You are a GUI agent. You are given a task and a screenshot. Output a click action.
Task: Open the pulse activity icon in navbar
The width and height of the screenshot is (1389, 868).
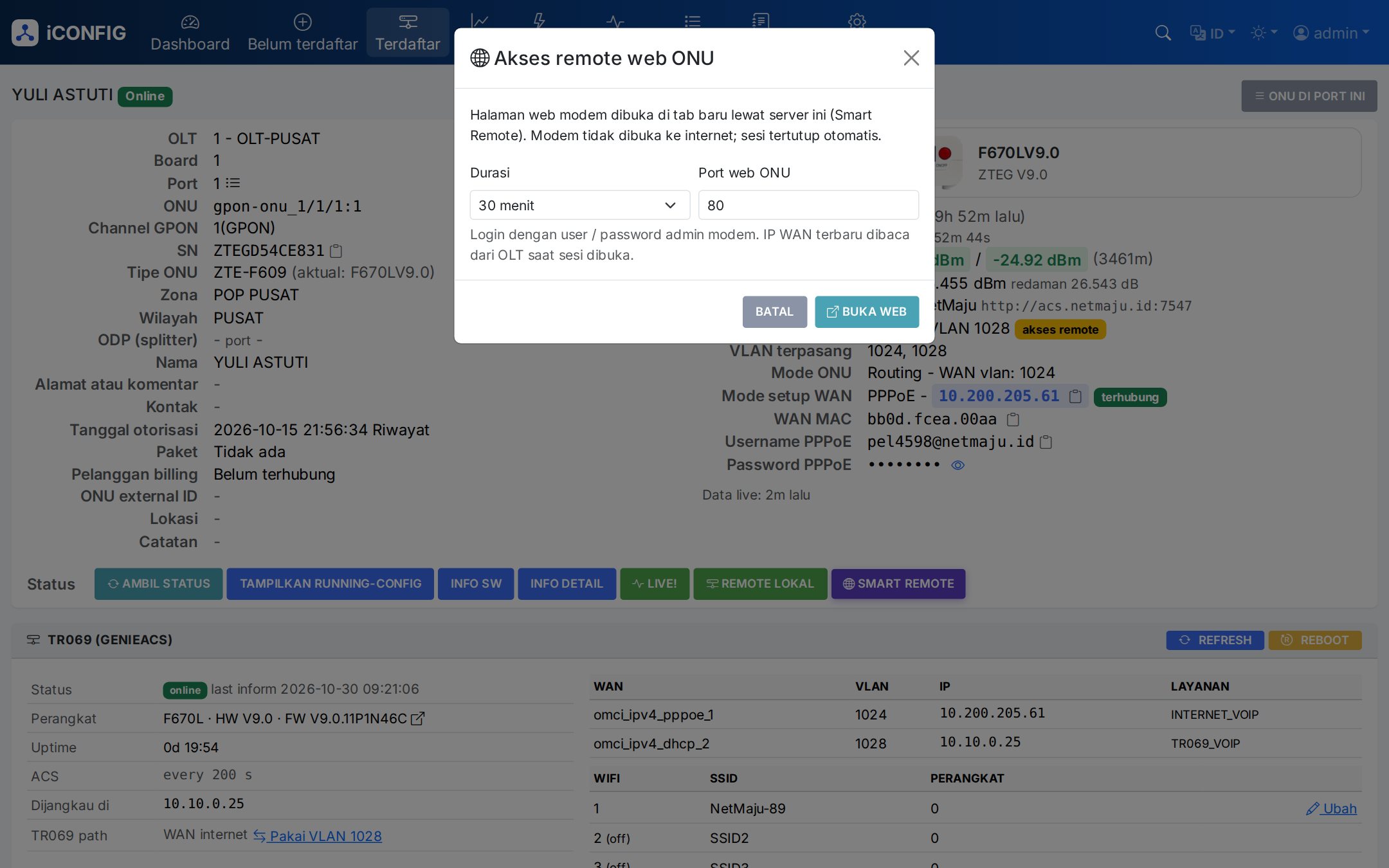tap(615, 22)
